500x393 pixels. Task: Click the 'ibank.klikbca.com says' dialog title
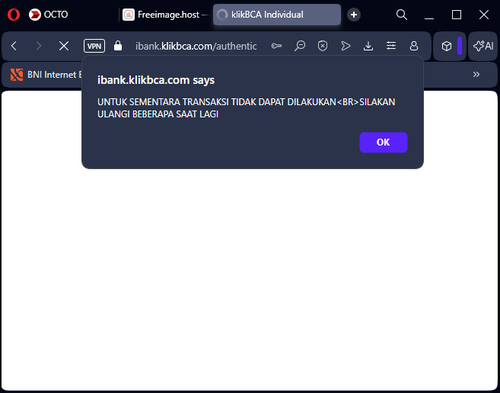[156, 80]
